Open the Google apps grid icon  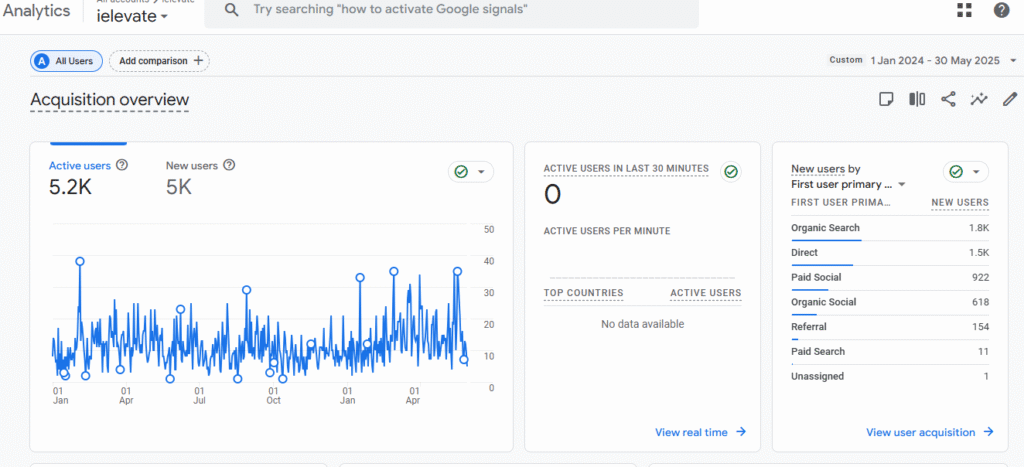coord(964,10)
